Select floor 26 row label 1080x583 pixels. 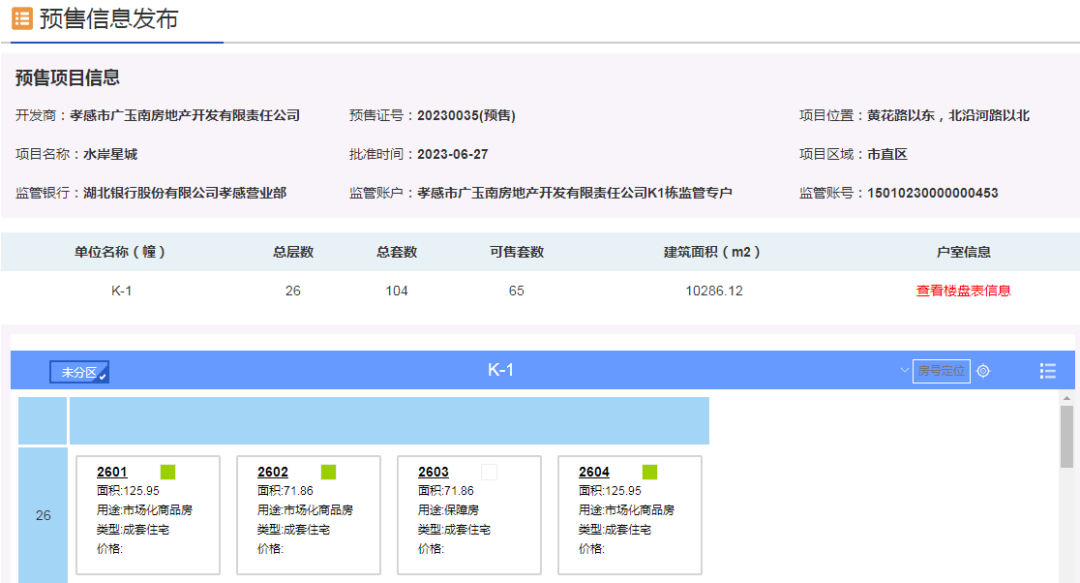click(x=43, y=516)
